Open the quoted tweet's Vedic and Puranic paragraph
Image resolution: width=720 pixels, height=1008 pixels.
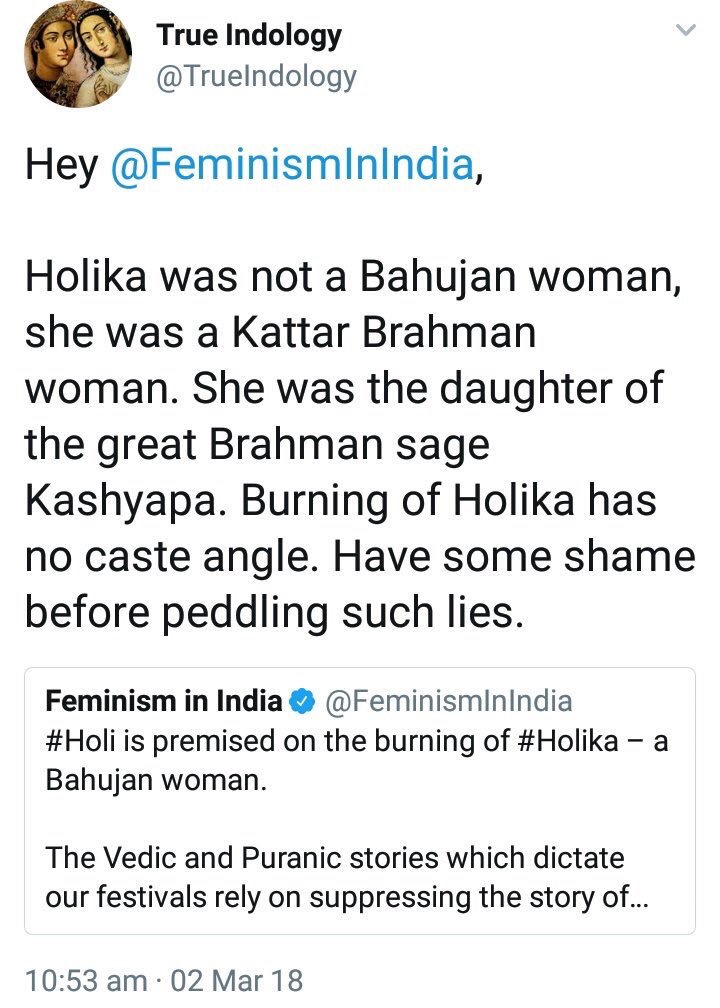[335, 878]
